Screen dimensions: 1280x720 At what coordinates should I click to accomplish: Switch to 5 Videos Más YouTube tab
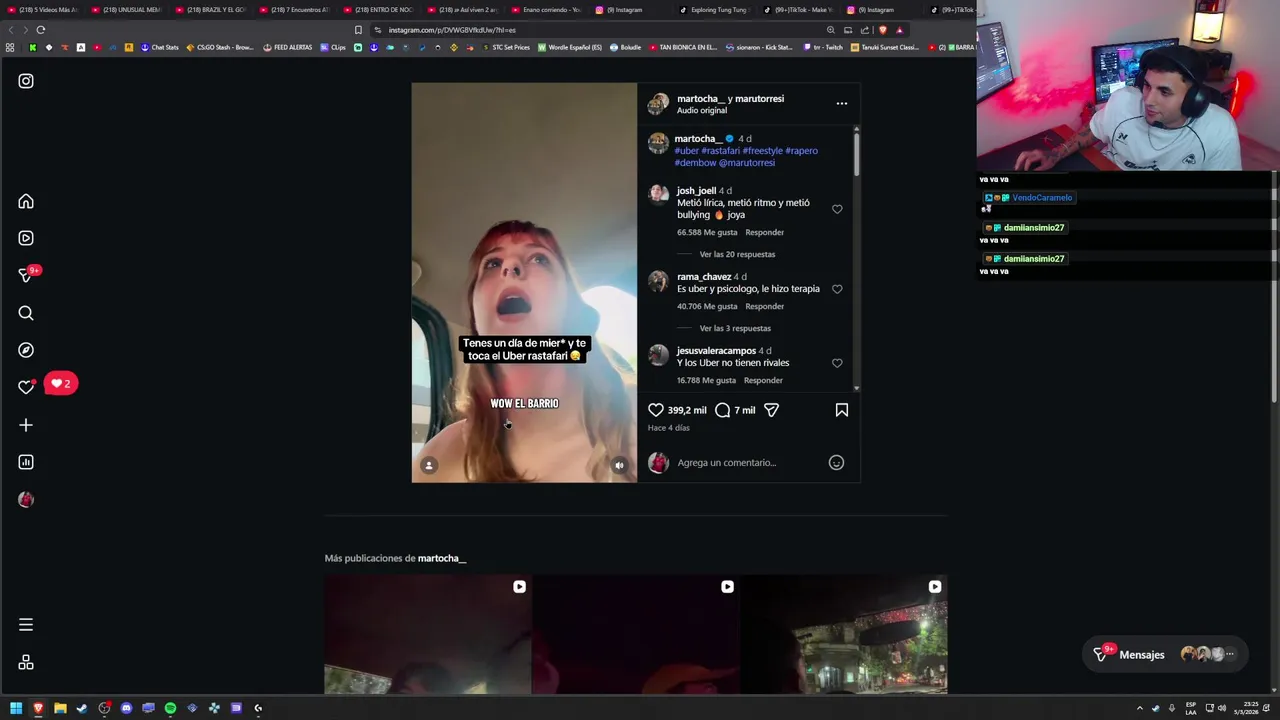tap(45, 10)
